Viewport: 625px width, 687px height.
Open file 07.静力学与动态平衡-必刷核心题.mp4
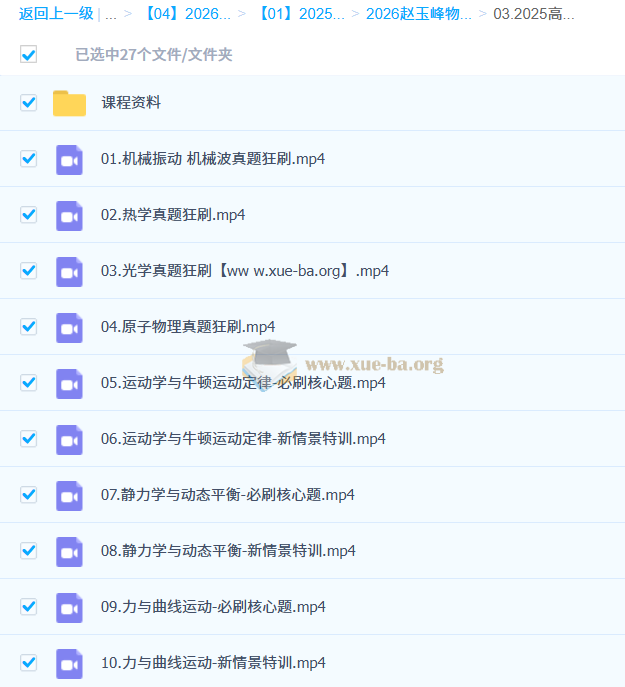point(227,495)
